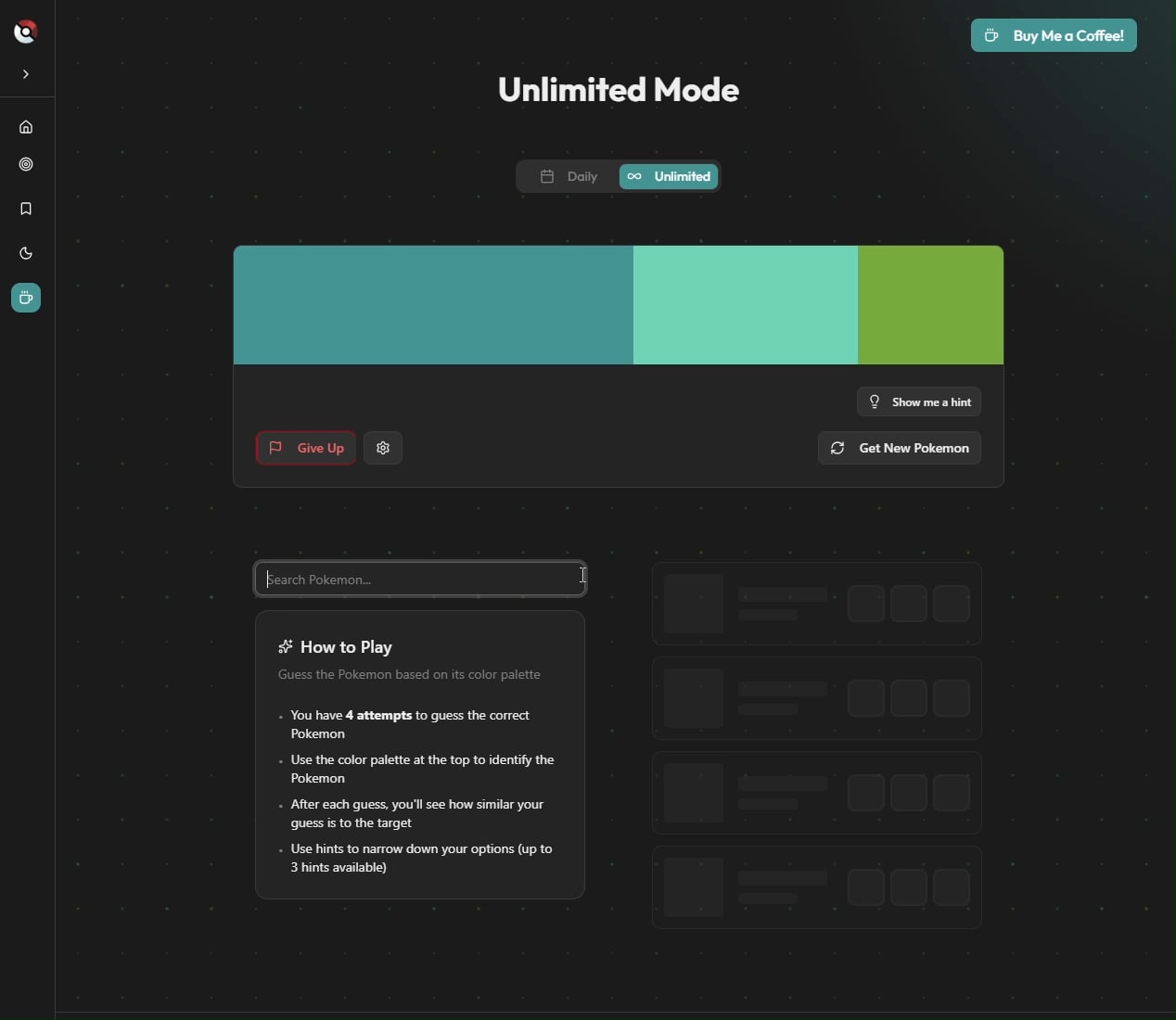Toggle dark mode with the moon icon
This screenshot has width=1176, height=1020.
pos(26,253)
